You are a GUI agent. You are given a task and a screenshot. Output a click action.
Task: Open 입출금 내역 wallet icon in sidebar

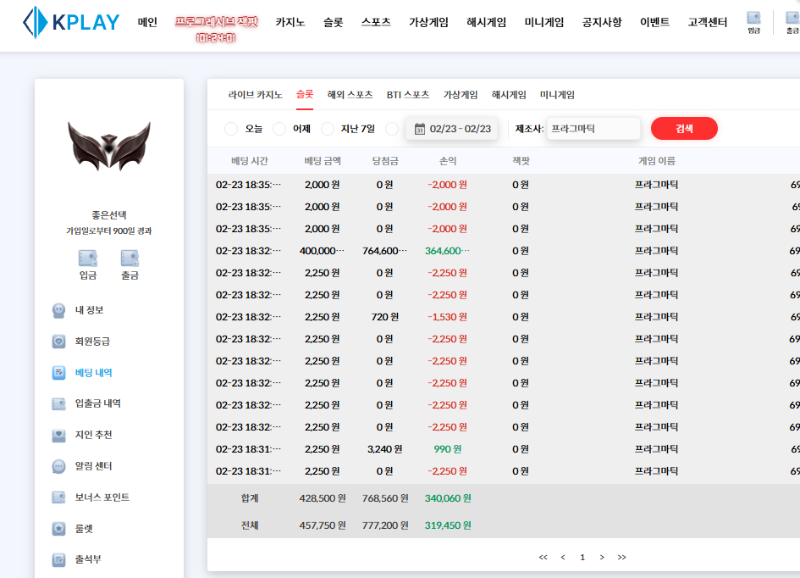(x=59, y=404)
